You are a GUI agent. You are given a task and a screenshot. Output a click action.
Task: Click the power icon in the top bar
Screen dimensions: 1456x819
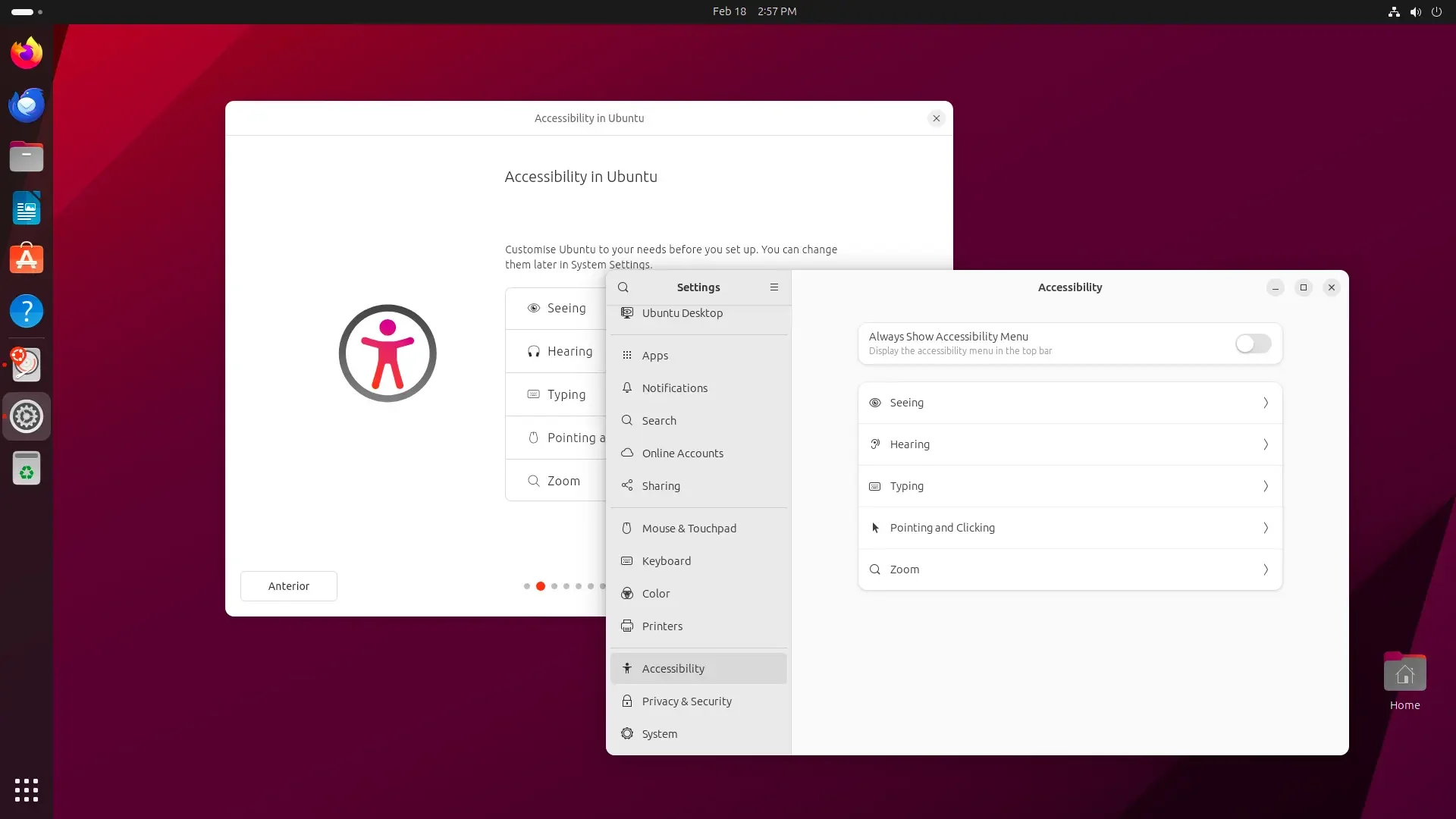(1436, 11)
